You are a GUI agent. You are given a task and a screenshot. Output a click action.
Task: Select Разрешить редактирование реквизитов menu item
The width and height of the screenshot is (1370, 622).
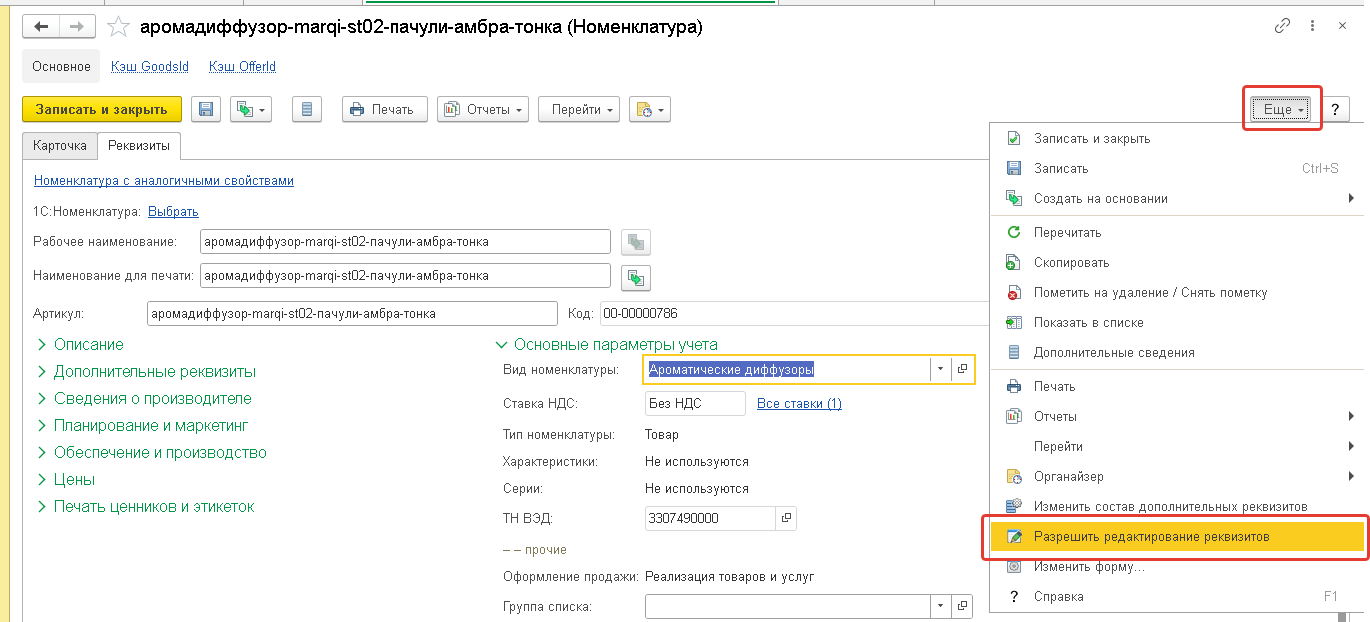click(1150, 537)
